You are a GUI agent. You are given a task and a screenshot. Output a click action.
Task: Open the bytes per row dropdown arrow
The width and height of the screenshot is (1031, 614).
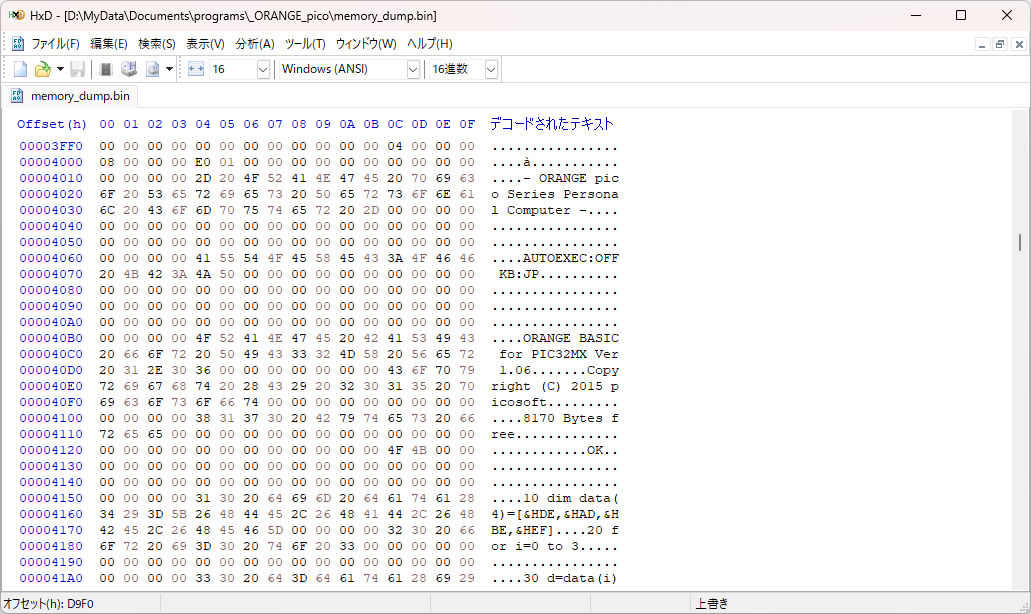coord(263,69)
